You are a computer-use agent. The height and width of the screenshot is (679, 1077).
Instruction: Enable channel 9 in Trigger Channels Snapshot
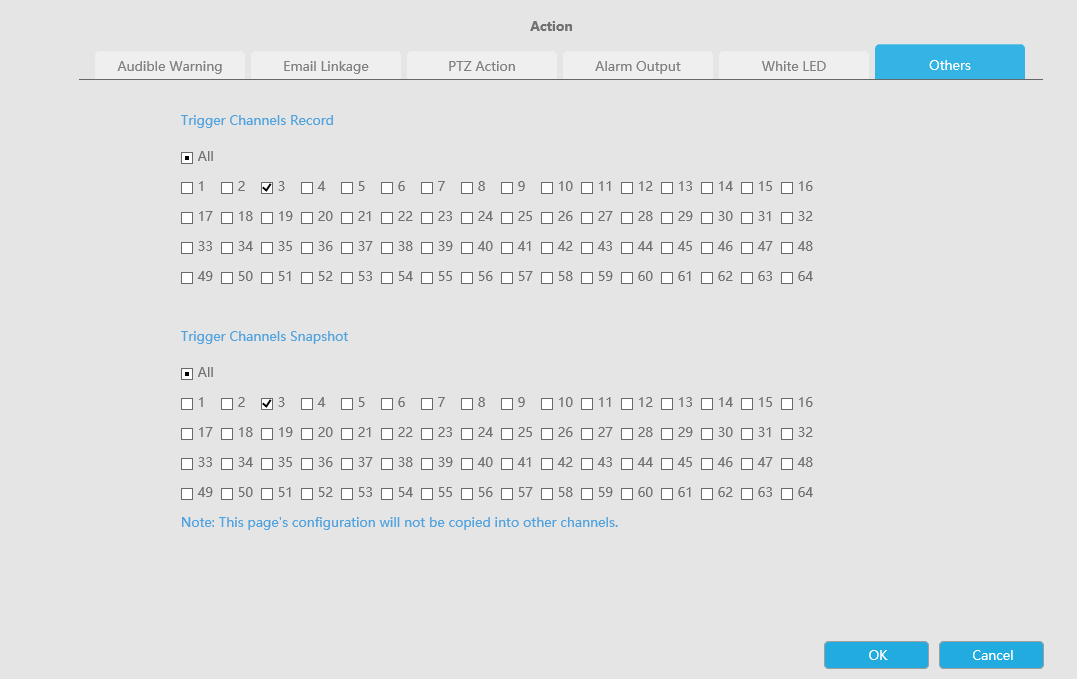coord(507,404)
